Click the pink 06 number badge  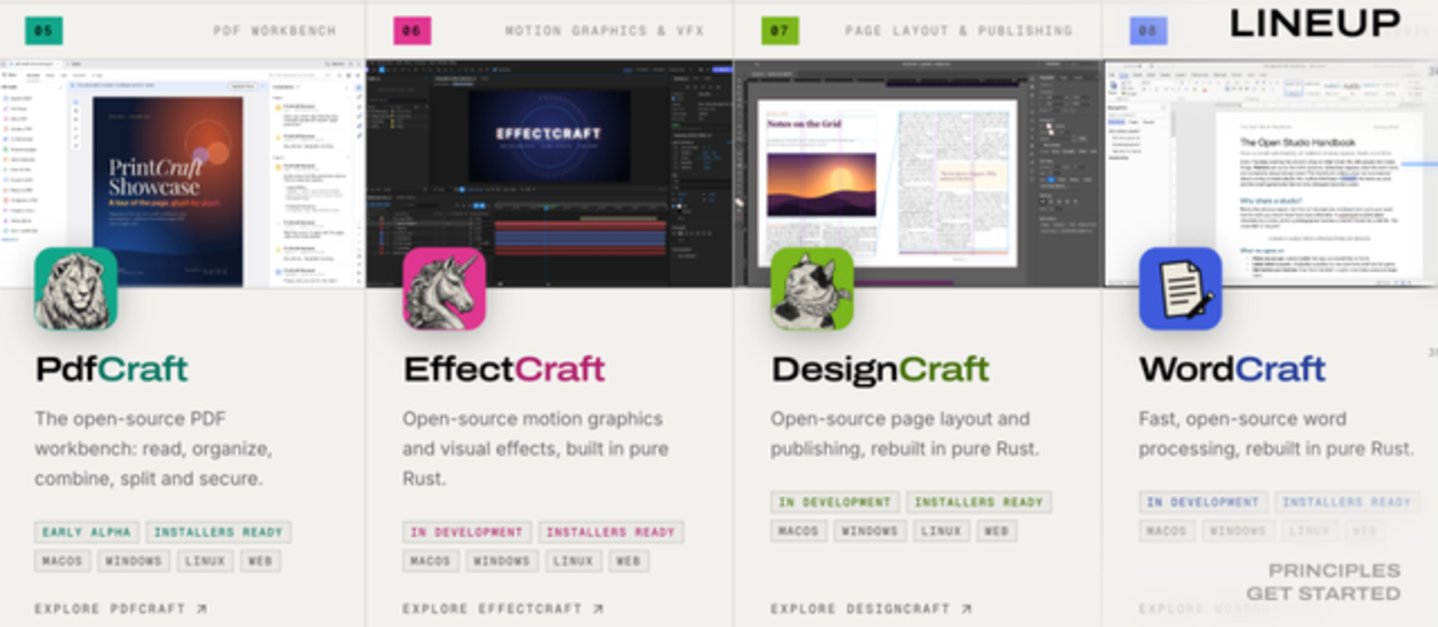coord(412,30)
